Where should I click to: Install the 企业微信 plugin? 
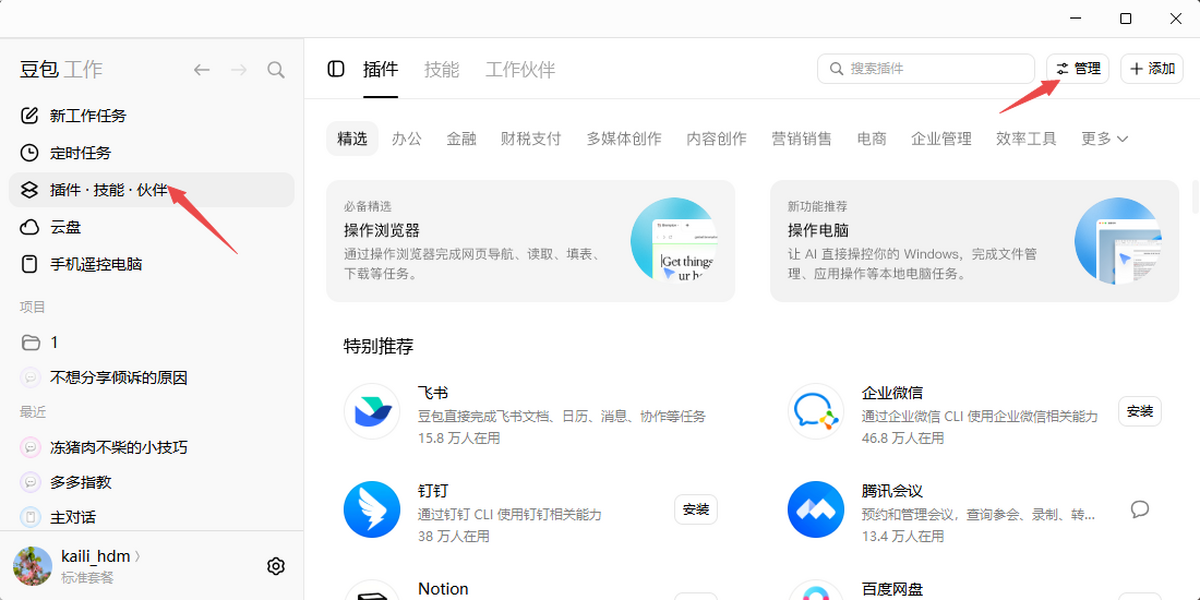(x=1140, y=411)
